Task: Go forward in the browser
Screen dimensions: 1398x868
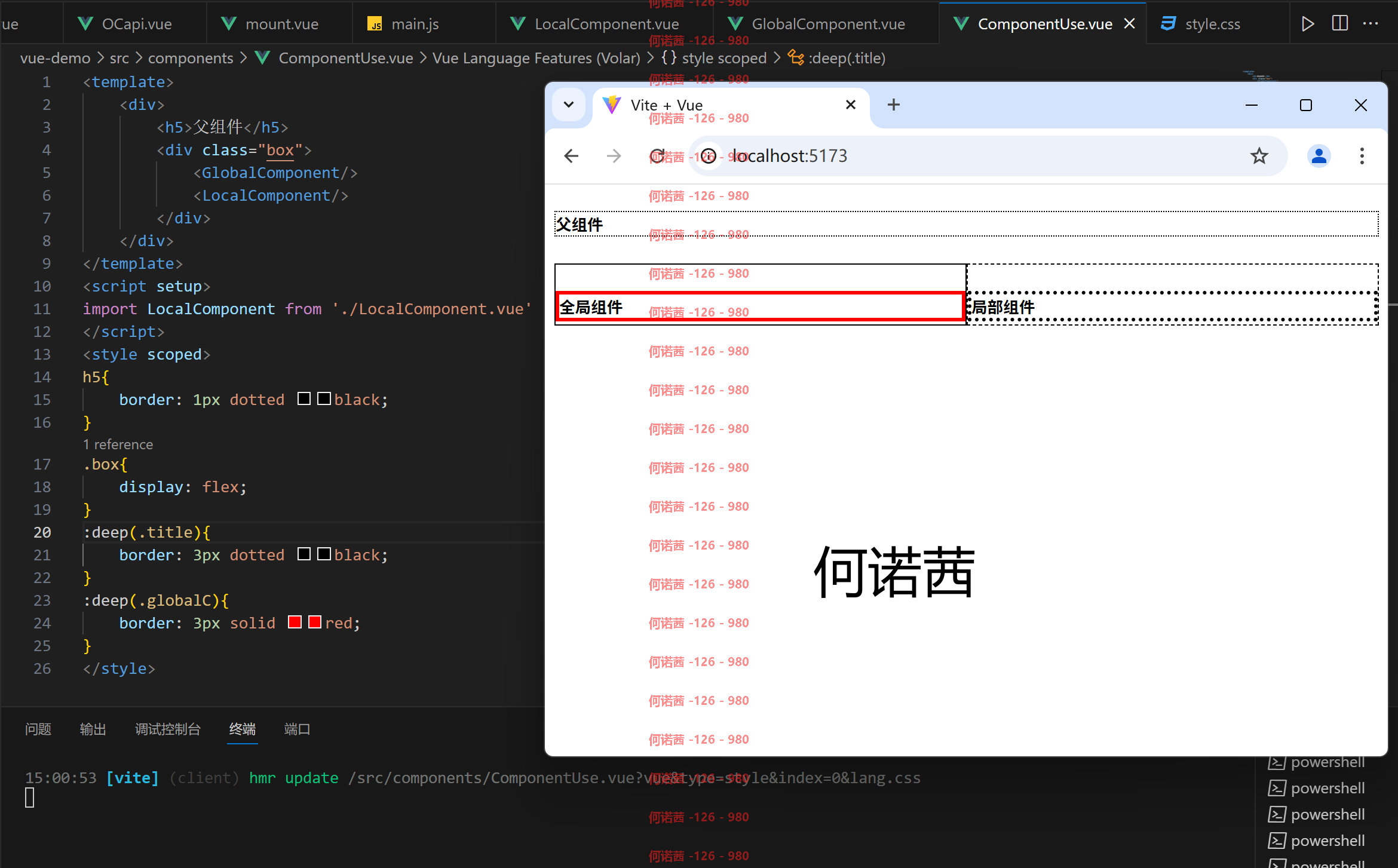Action: [x=614, y=156]
